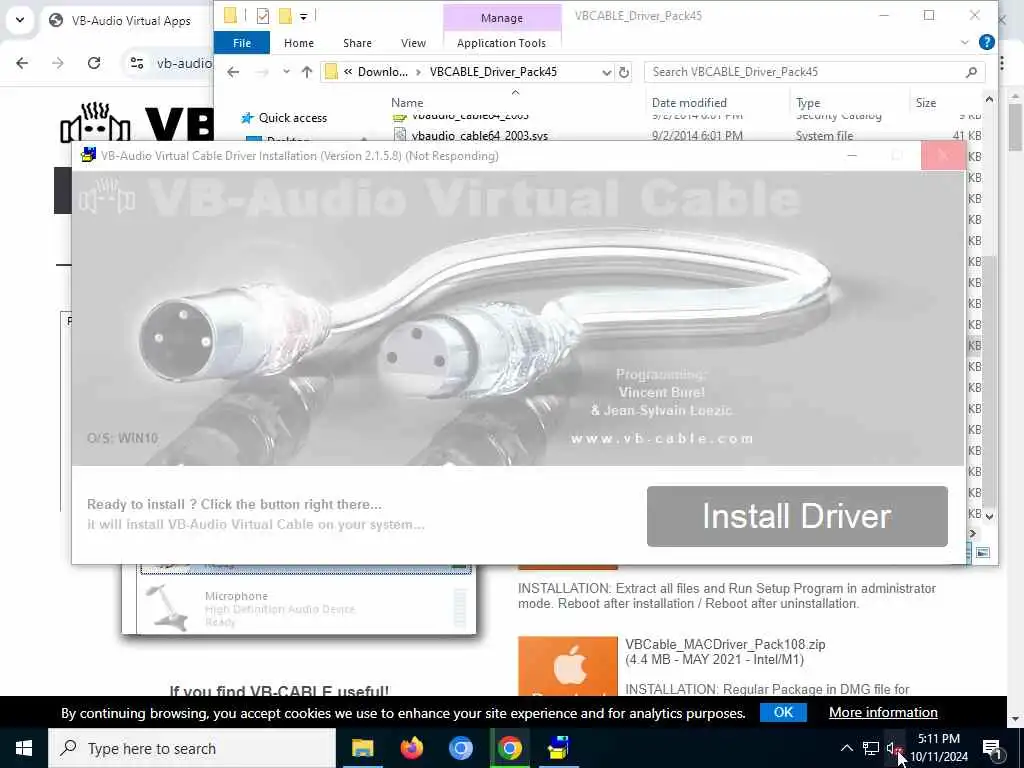Viewport: 1024px width, 768px height.
Task: Click the properties checkmark icon in title bar
Action: [x=263, y=16]
